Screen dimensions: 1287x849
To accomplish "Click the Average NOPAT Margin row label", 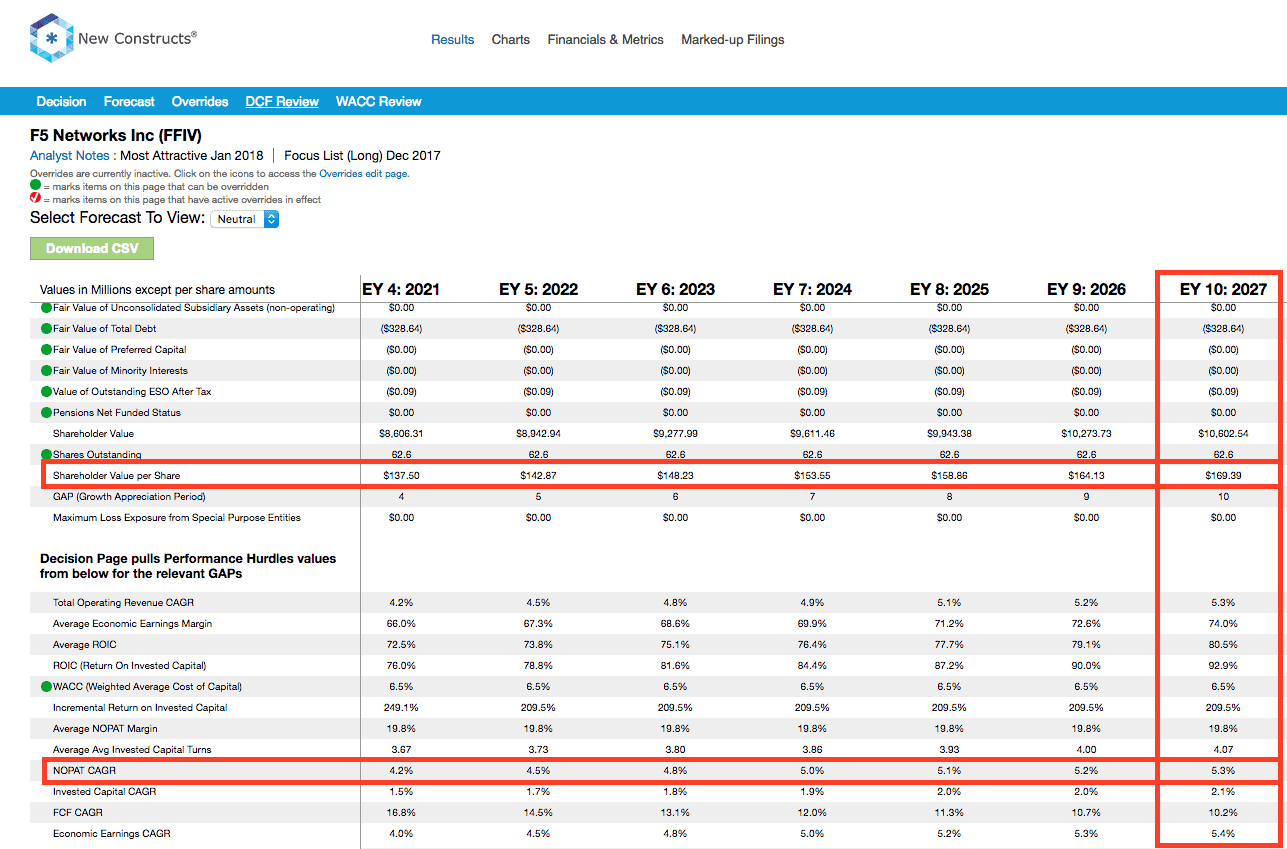I will pyautogui.click(x=105, y=728).
